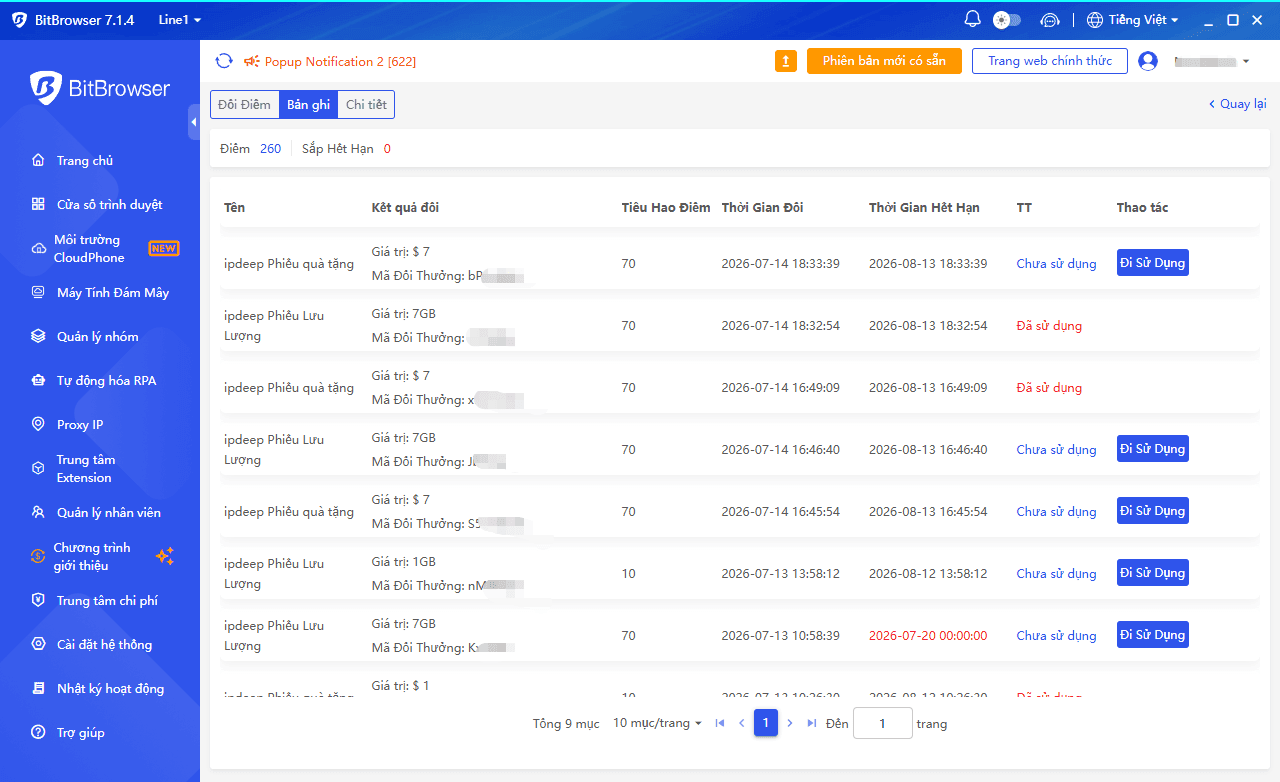Toggle the light/dark theme switch
Viewport: 1280px width, 782px height.
tap(1006, 20)
